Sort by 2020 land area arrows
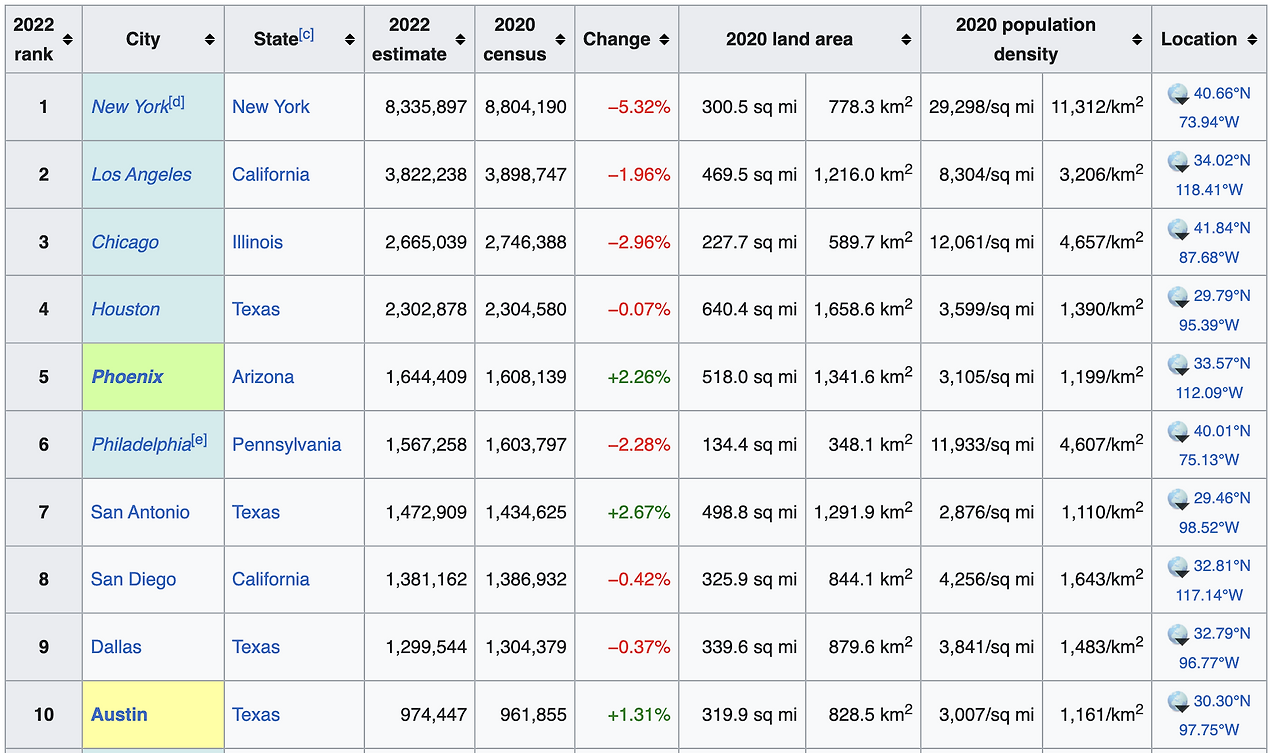This screenshot has height=753, width=1280. pyautogui.click(x=906, y=39)
